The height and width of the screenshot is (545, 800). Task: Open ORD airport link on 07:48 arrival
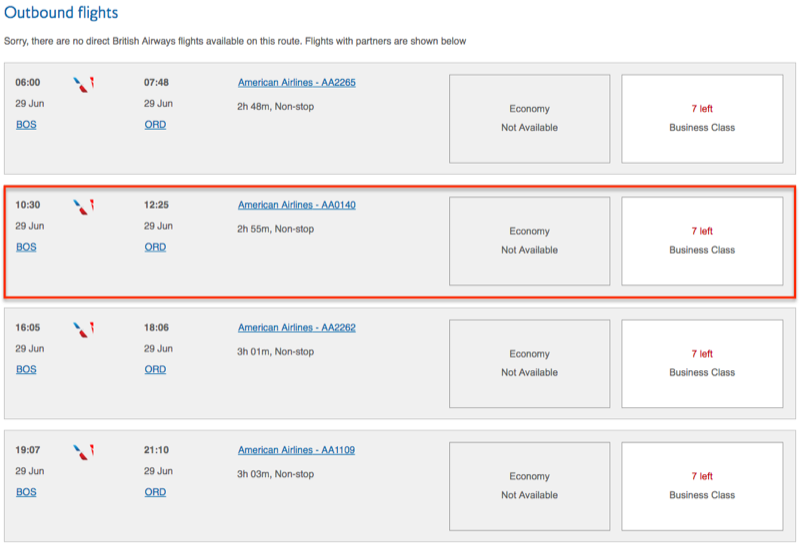pos(155,125)
